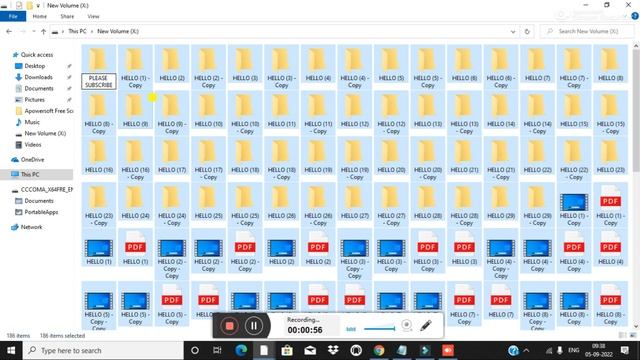The height and width of the screenshot is (360, 640).
Task: Select This PC in the navigation pane
Action: click(30, 174)
